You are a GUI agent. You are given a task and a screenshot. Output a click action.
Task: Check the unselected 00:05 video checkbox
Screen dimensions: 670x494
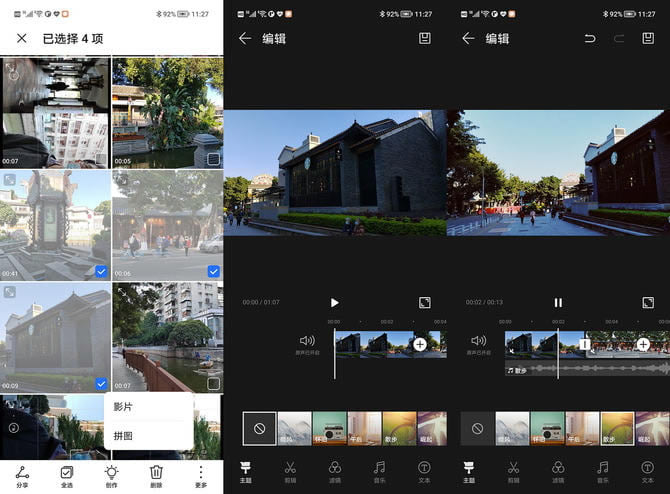pyautogui.click(x=213, y=158)
